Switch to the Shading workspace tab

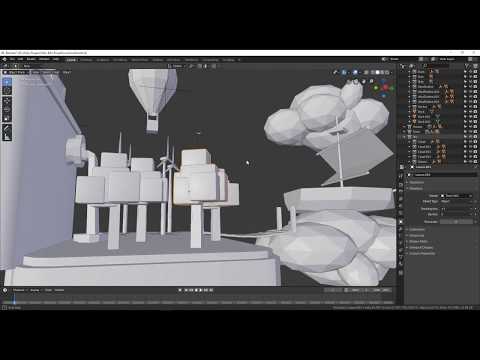pos(157,60)
